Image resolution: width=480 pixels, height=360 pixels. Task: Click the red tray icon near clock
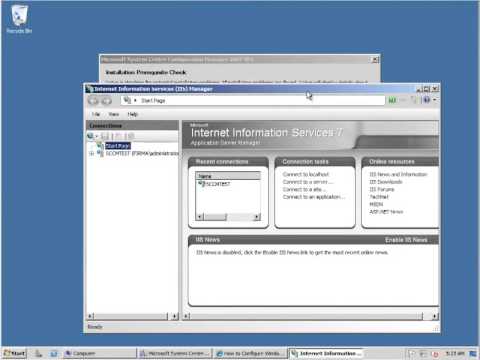[x=435, y=354]
